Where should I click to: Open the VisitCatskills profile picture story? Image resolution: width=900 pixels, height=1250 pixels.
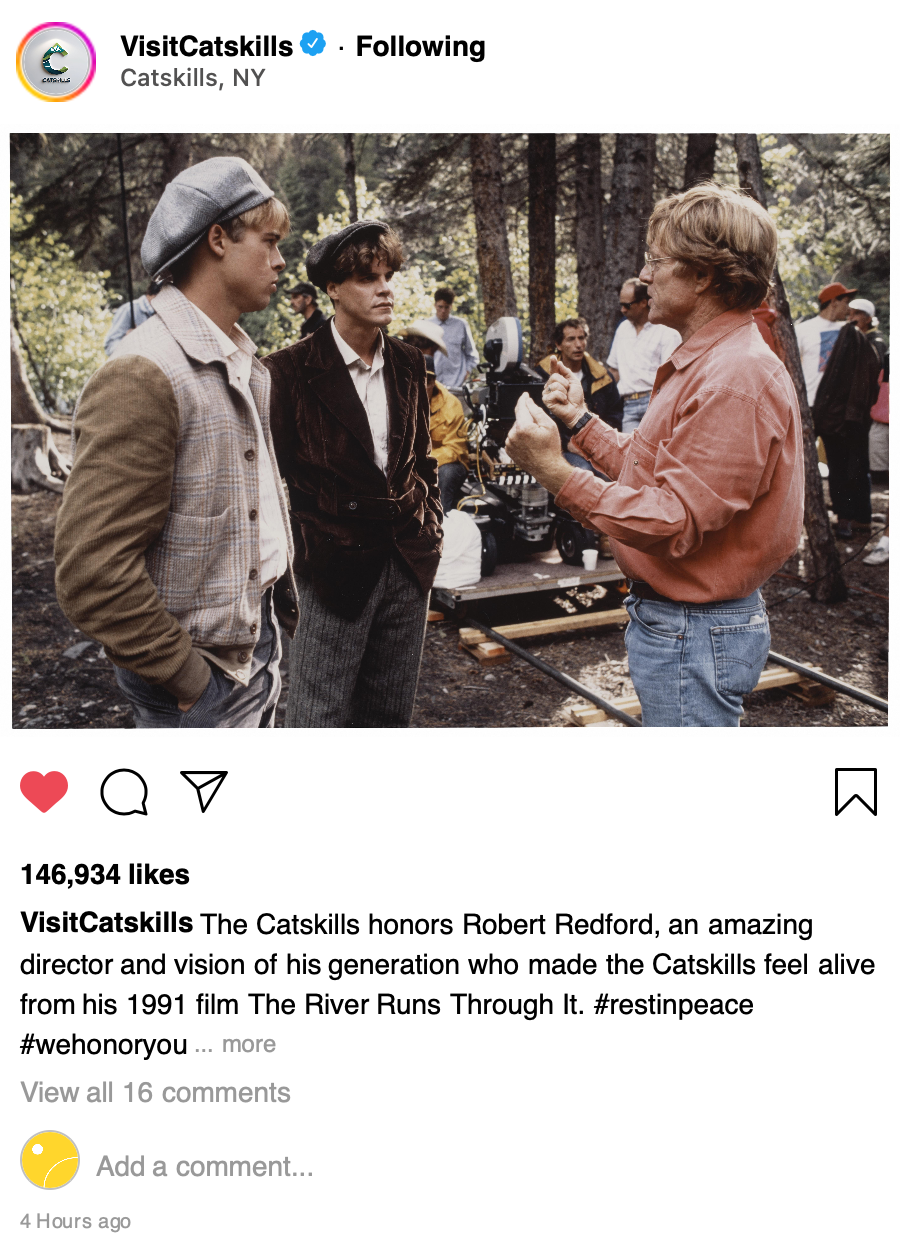tap(56, 62)
